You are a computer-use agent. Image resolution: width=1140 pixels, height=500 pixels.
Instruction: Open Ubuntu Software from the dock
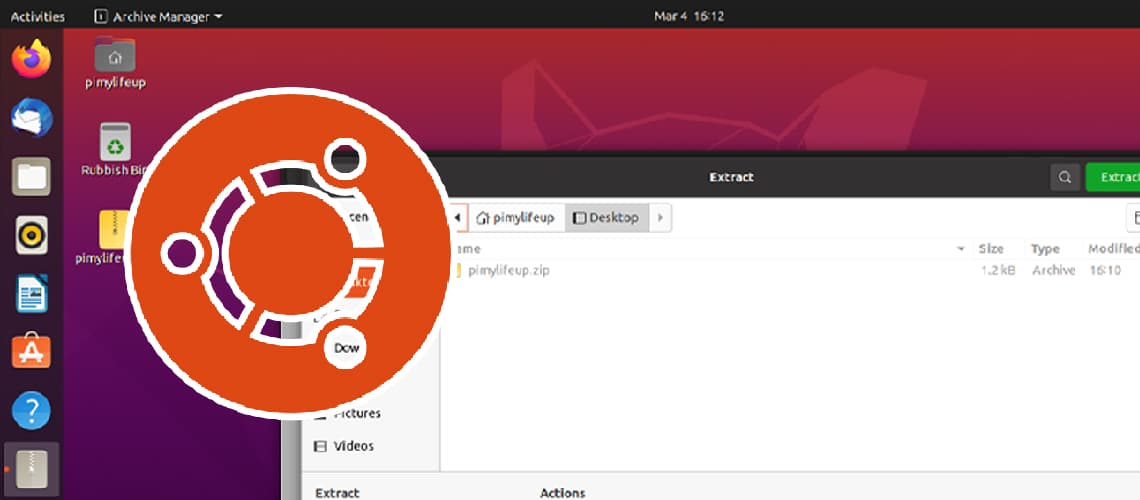(31, 352)
